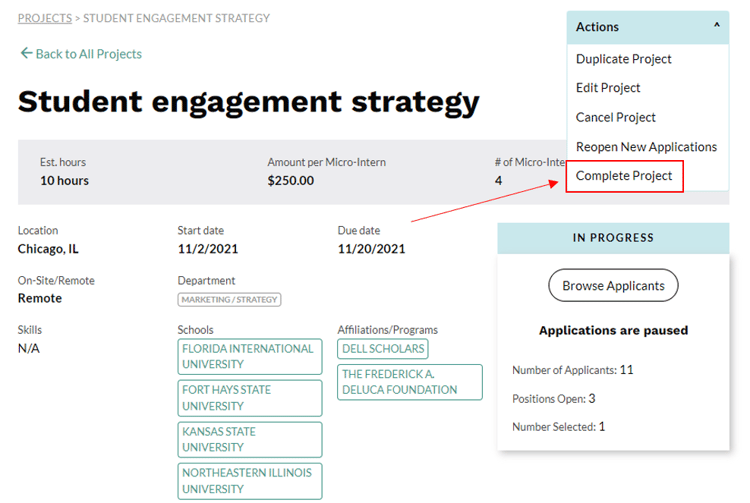The image size is (750, 503).
Task: Select the MARKETING / STRATEGY department tag
Action: point(229,299)
